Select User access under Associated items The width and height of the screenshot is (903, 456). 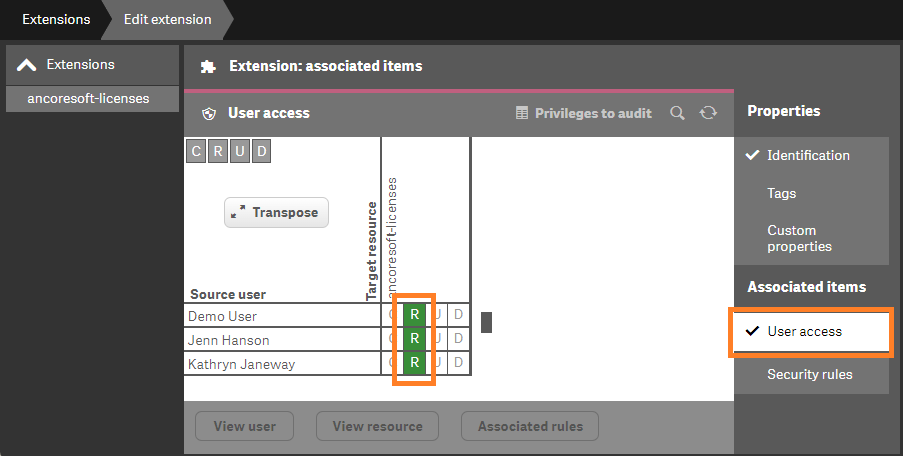pos(811,332)
